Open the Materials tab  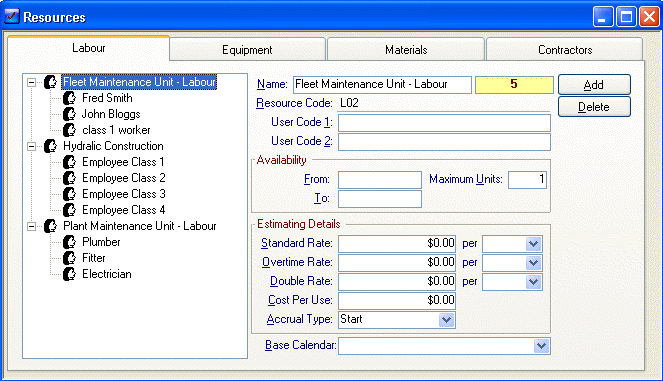point(406,50)
